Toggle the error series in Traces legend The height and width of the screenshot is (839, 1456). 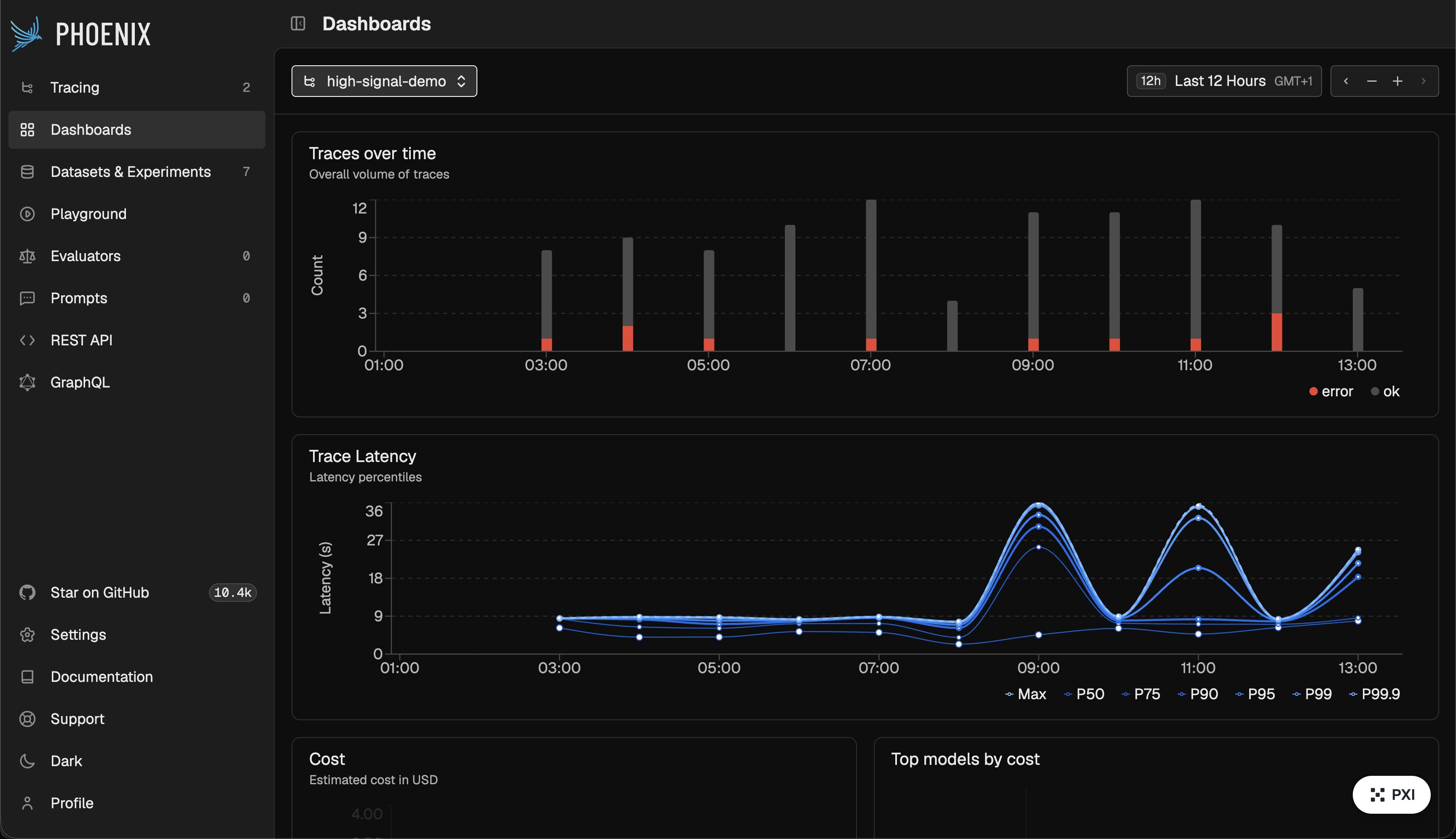coord(1331,392)
